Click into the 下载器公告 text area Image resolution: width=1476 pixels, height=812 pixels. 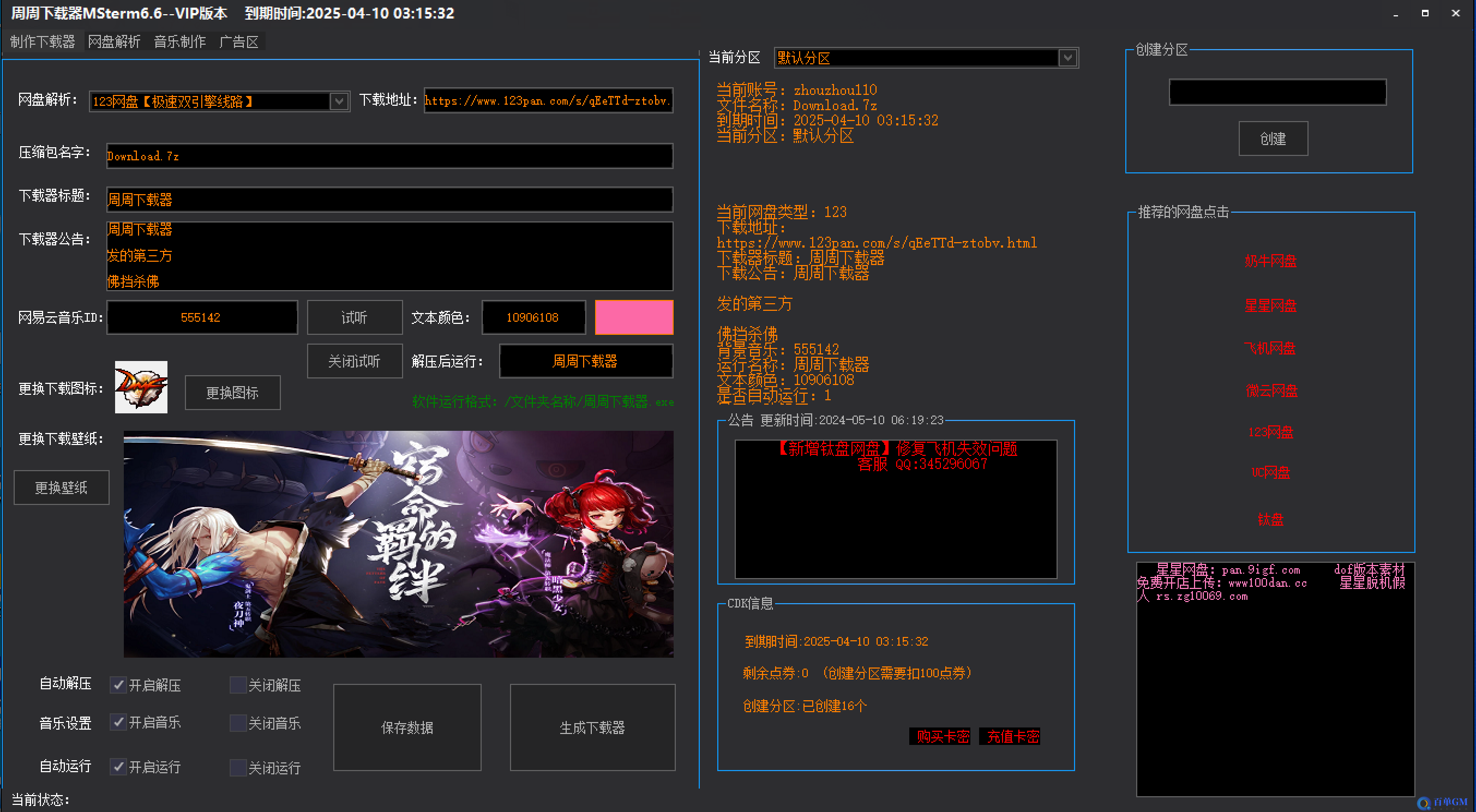click(x=389, y=256)
